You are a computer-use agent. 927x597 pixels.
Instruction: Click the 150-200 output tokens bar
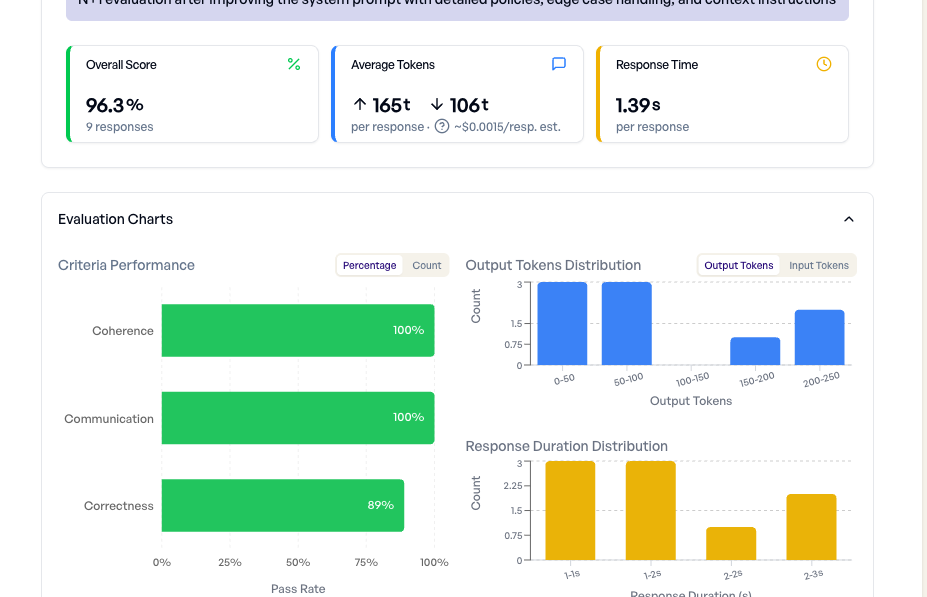755,351
